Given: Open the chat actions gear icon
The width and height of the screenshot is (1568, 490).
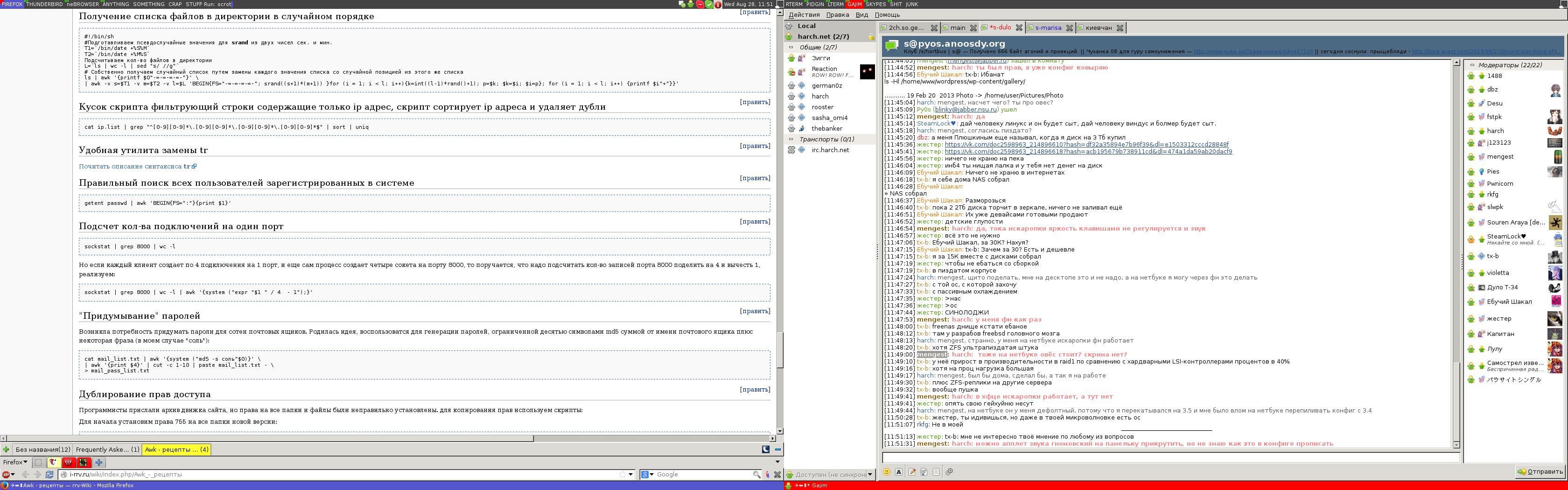Looking at the screenshot, I should pyautogui.click(x=949, y=472).
